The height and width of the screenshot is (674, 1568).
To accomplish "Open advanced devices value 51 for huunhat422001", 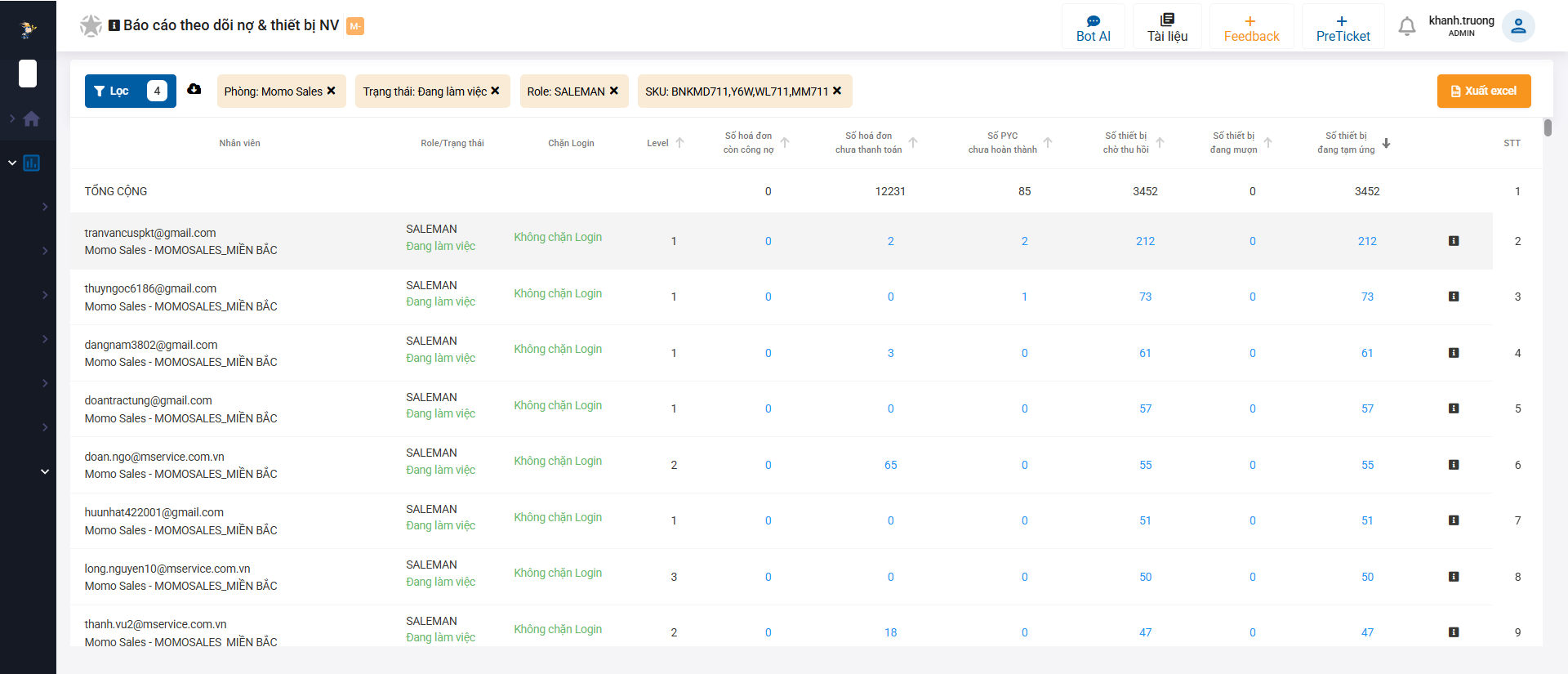I will (1367, 520).
